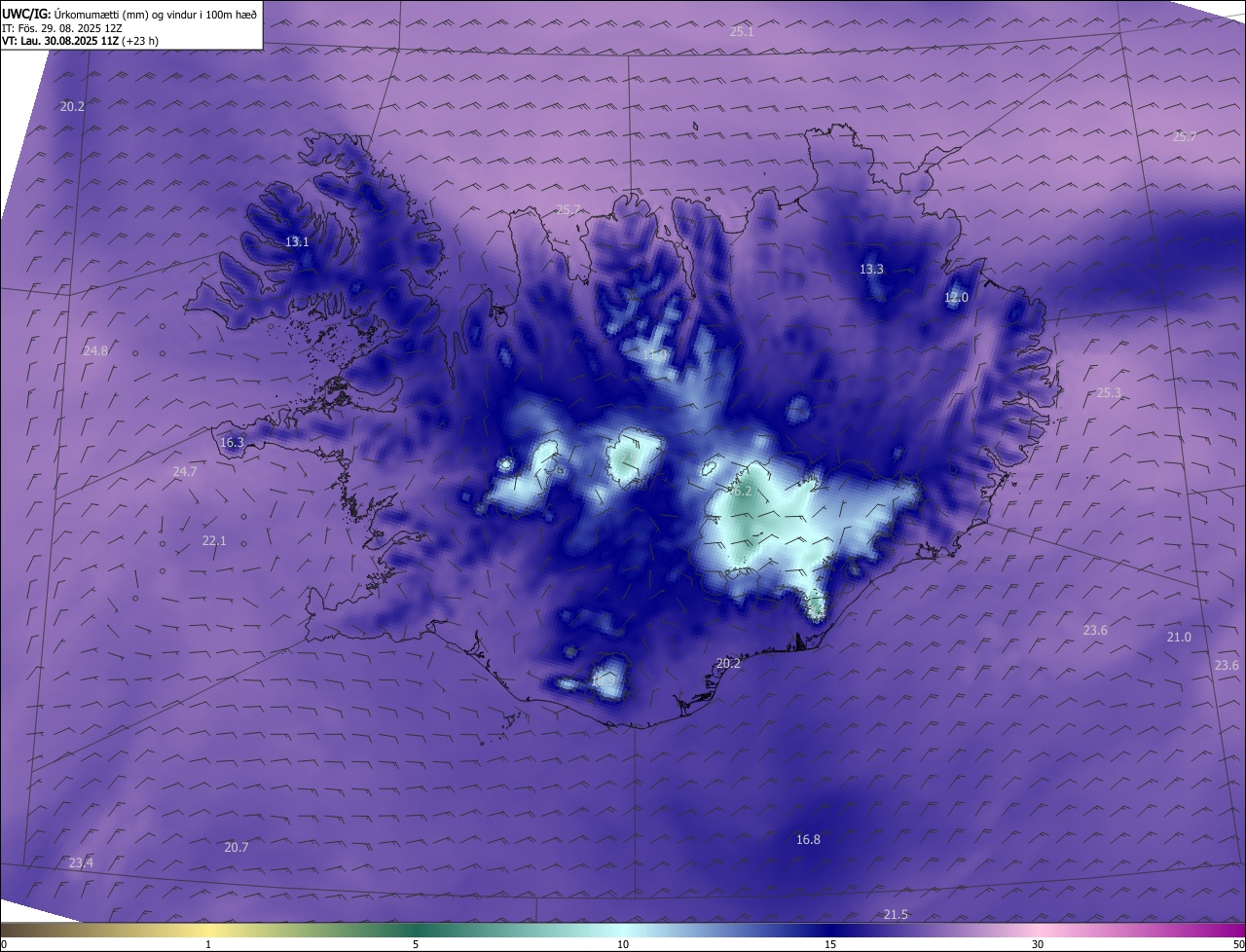Click the 16.3 value label
The height and width of the screenshot is (952, 1246).
click(x=232, y=443)
